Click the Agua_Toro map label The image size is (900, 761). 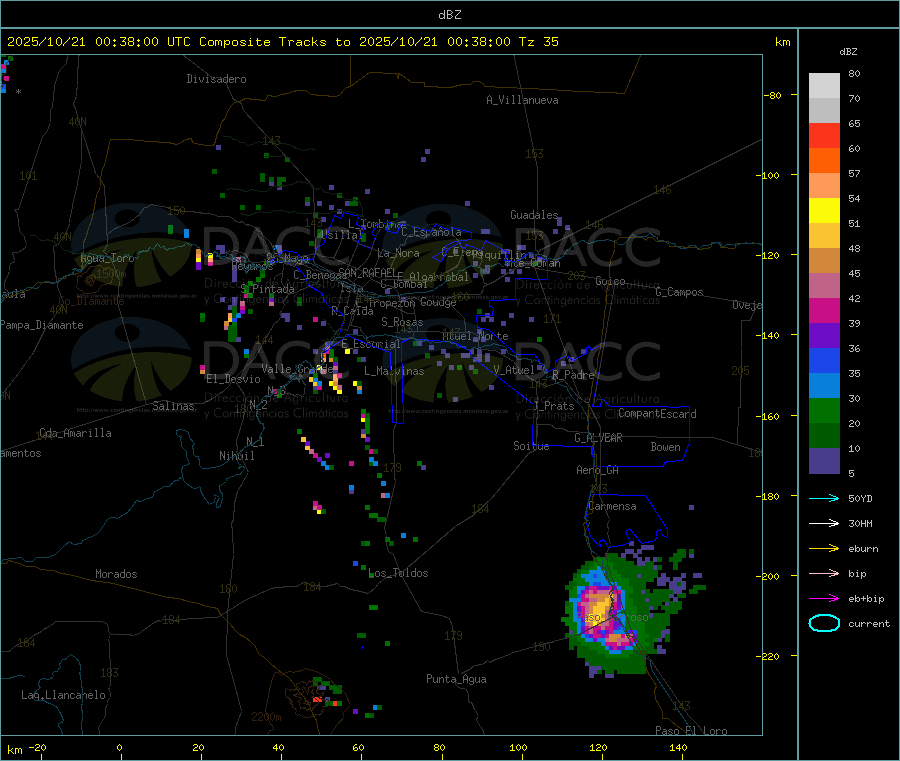[x=107, y=258]
